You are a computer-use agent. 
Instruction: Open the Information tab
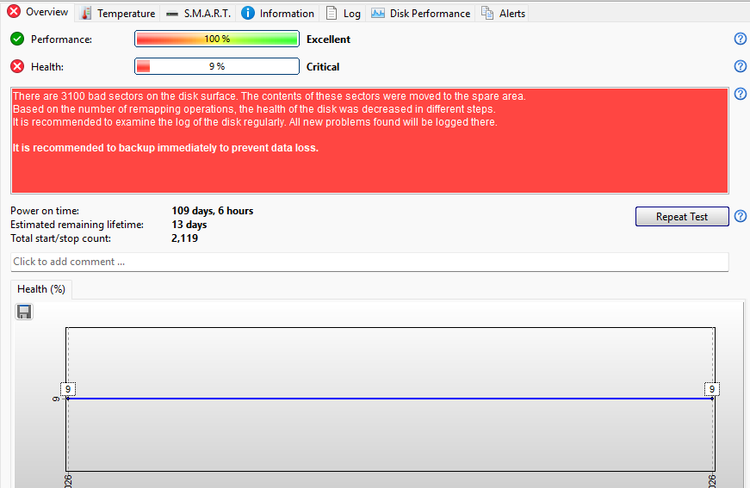[x=278, y=13]
